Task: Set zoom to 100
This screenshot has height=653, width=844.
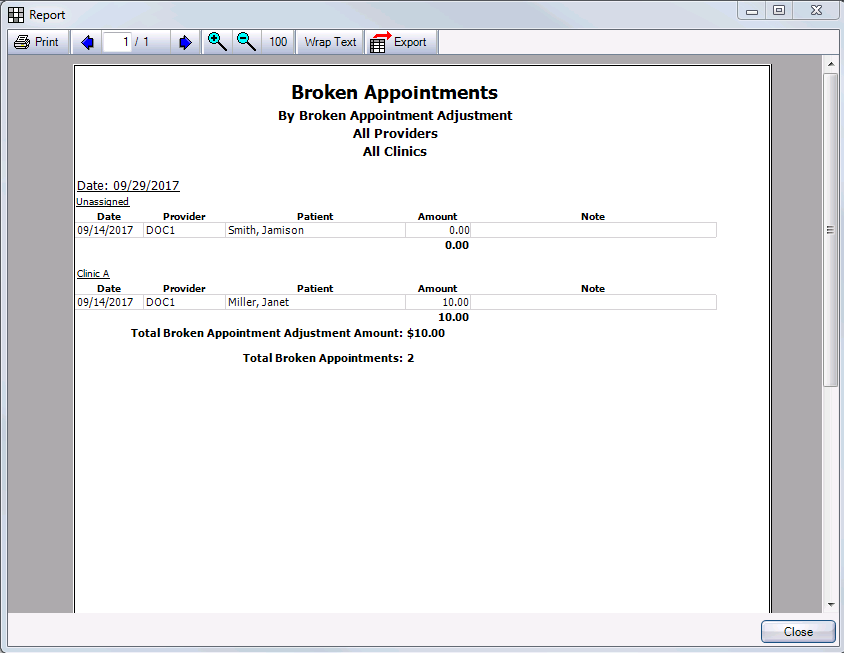Action: pos(278,42)
